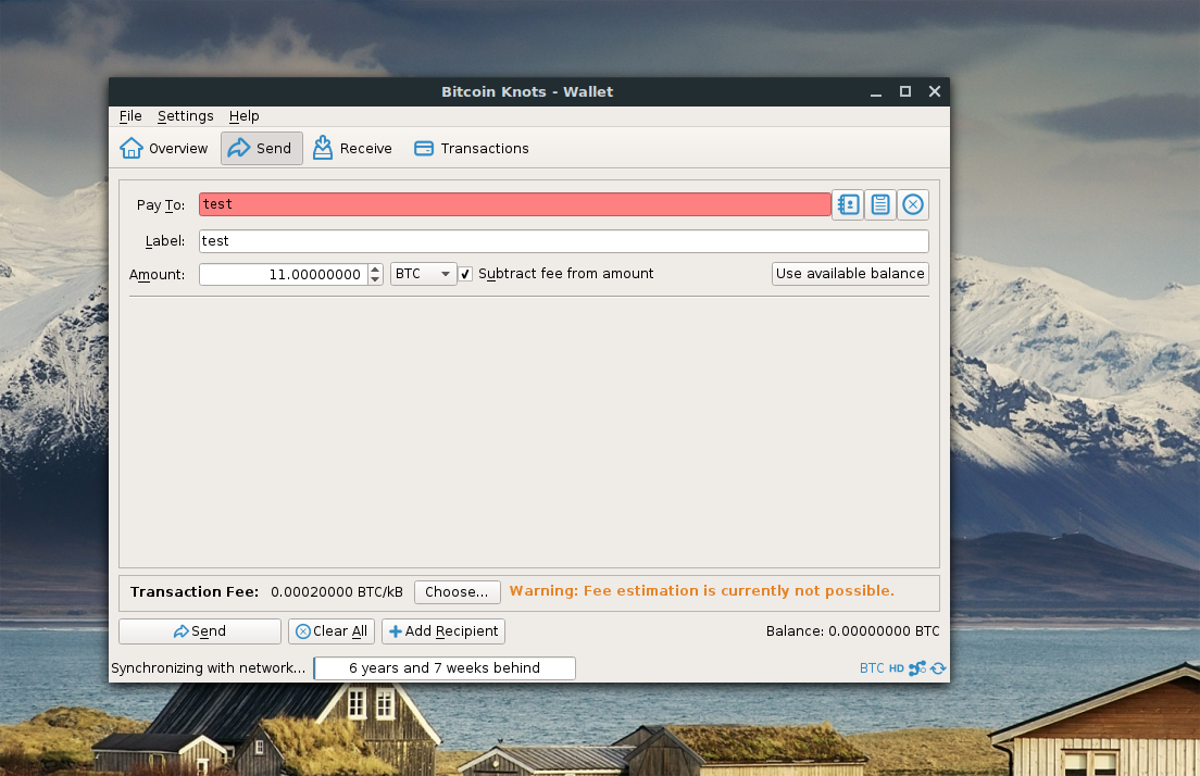Click the Pay To address field
This screenshot has height=776, width=1200.
coord(515,204)
